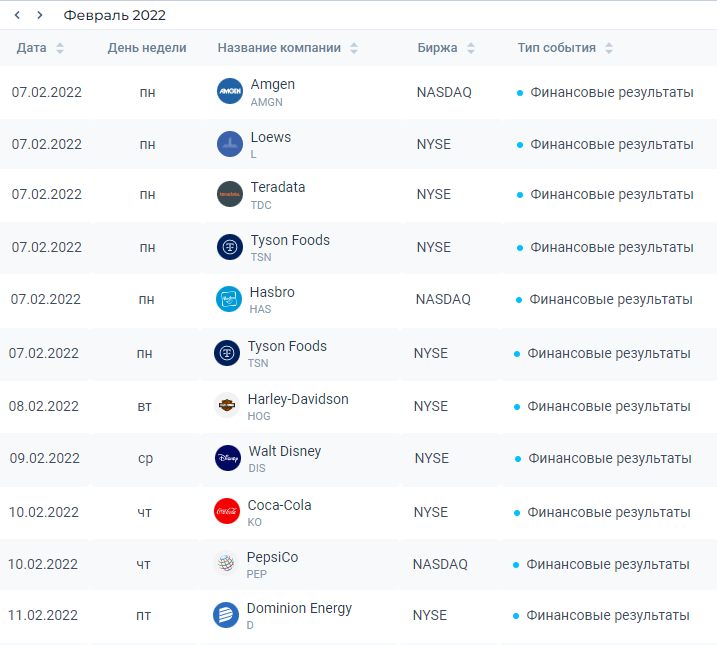Screen dimensions: 717x646
Task: Sort by Название компании arrows
Action: point(354,48)
